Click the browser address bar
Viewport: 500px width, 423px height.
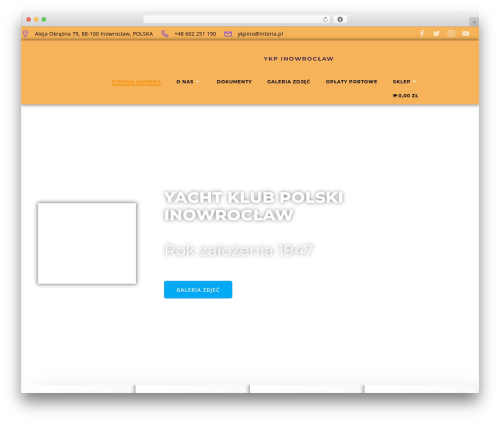coord(237,19)
